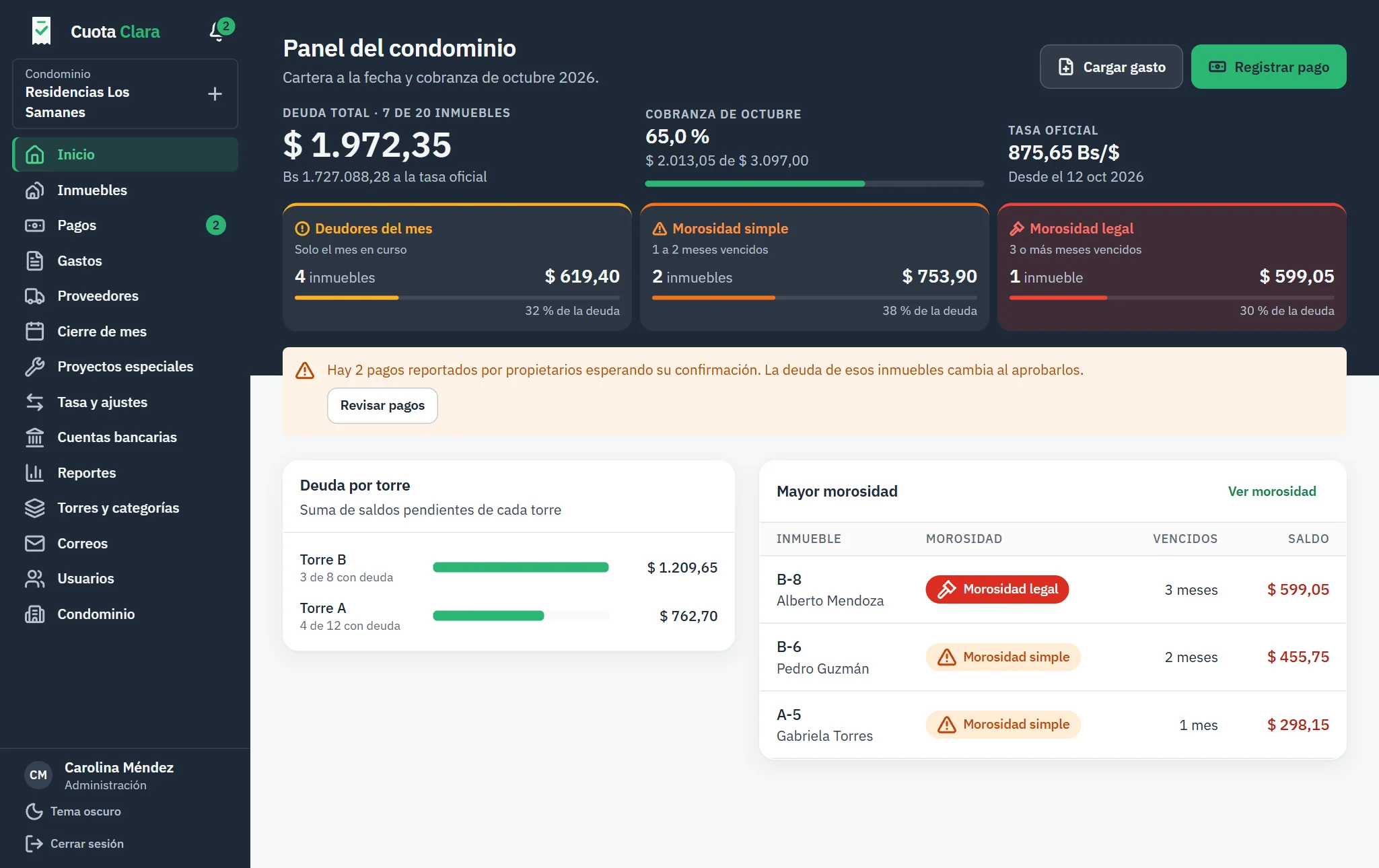The height and width of the screenshot is (868, 1379).
Task: Navigate to Cuentas bancarias
Action: click(x=125, y=437)
